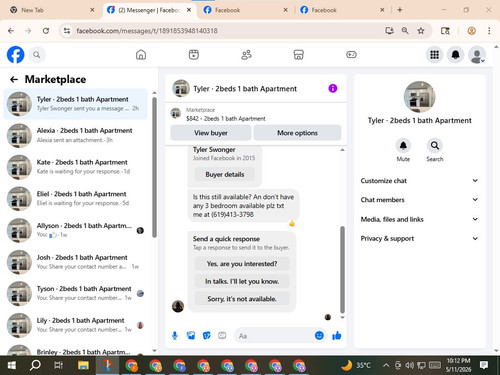Attach a photo with the image icon
The image size is (500, 375).
coord(191,336)
